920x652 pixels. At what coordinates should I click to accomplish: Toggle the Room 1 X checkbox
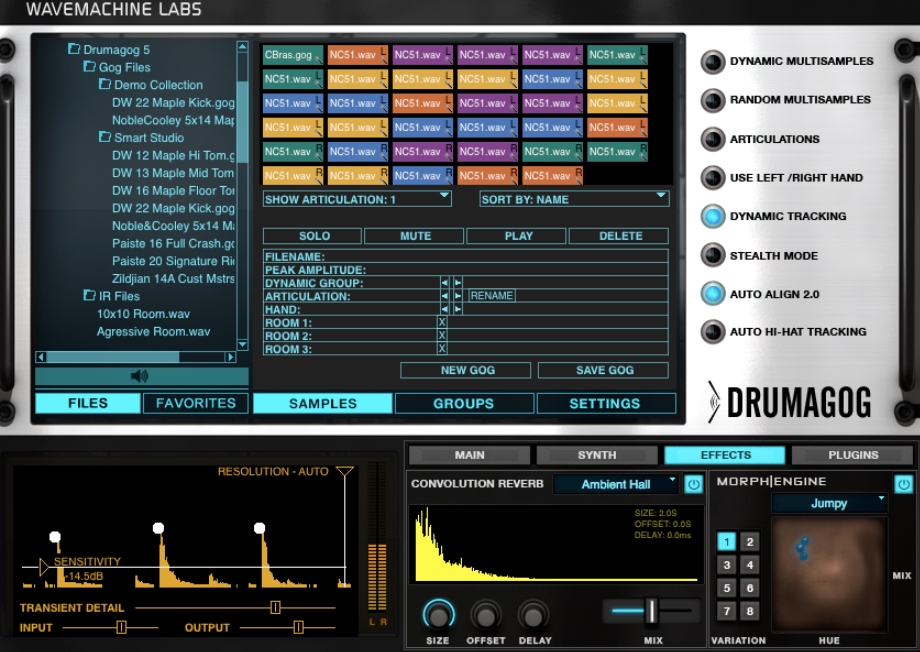pos(442,322)
